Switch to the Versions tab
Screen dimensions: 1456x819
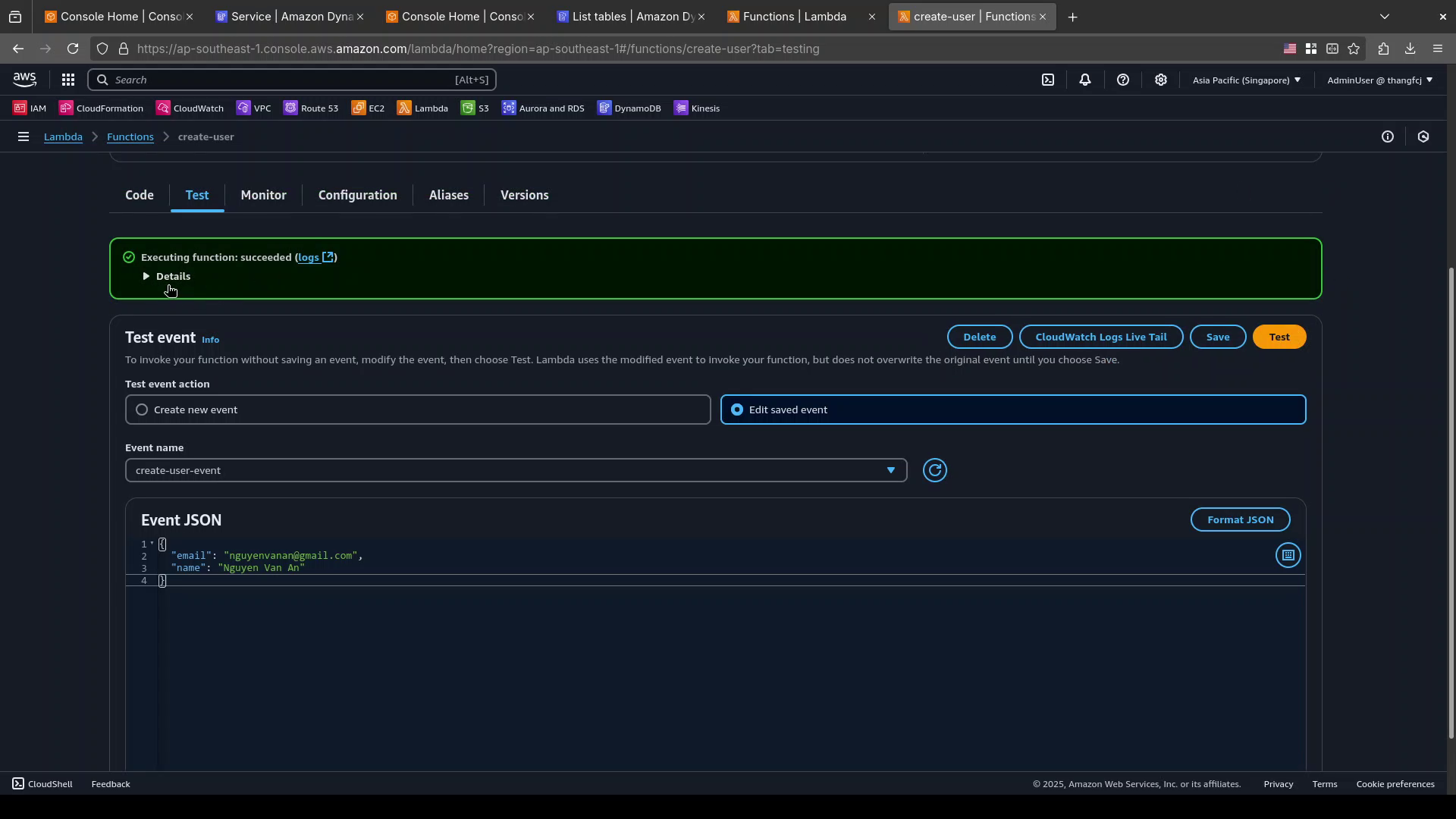[524, 195]
